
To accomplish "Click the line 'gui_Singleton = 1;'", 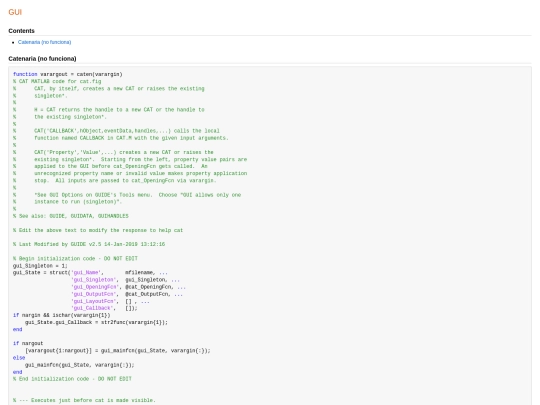I will [x=40, y=266].
